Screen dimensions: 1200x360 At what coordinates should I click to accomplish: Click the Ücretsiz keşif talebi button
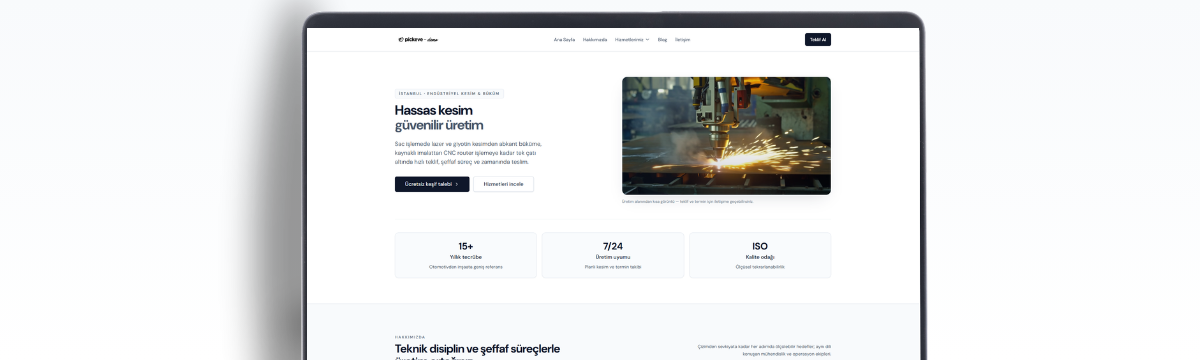pos(432,184)
